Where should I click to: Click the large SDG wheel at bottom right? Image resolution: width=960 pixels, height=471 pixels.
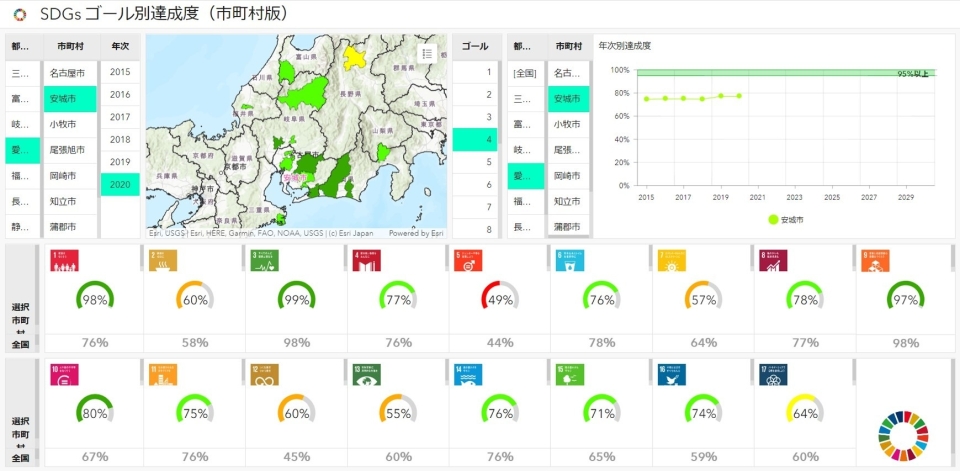(x=903, y=428)
